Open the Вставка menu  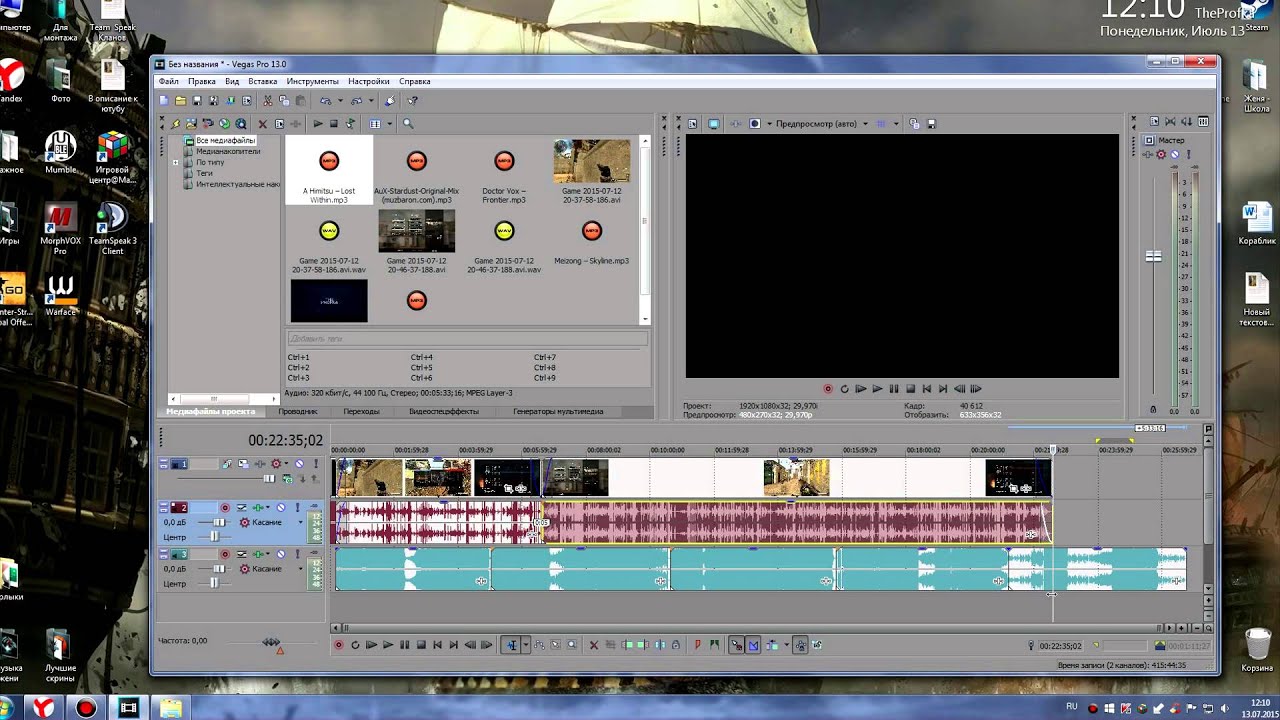pos(262,81)
